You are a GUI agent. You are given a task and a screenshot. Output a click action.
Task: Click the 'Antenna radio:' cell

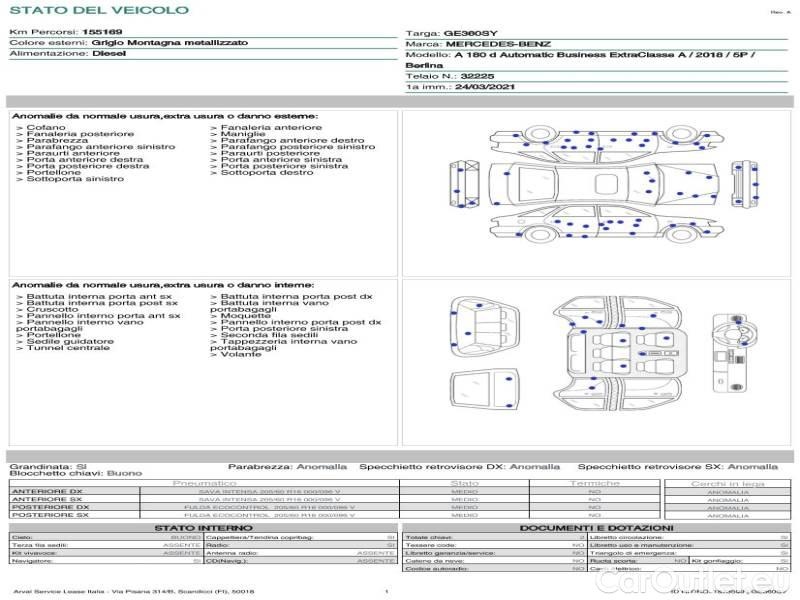(301, 553)
